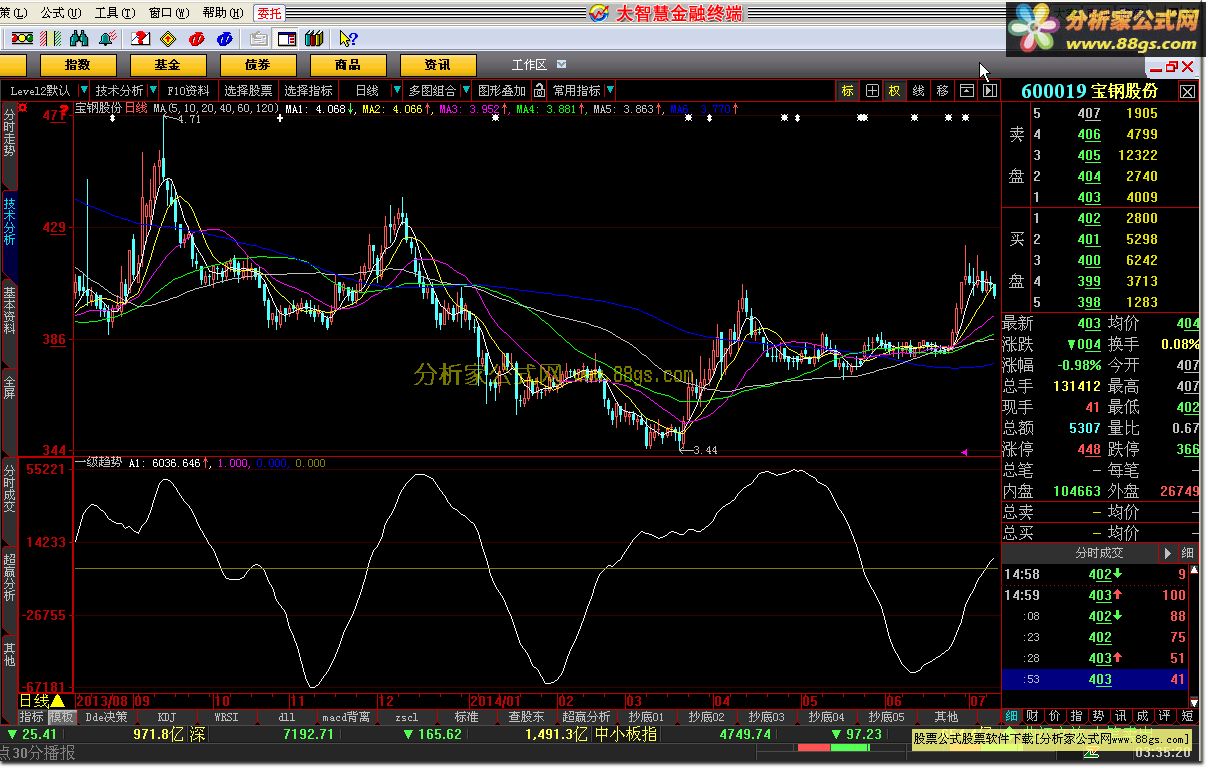Image resolution: width=1208 pixels, height=768 pixels.
Task: Click the small right arrow beside 分时成交
Action: point(1167,552)
